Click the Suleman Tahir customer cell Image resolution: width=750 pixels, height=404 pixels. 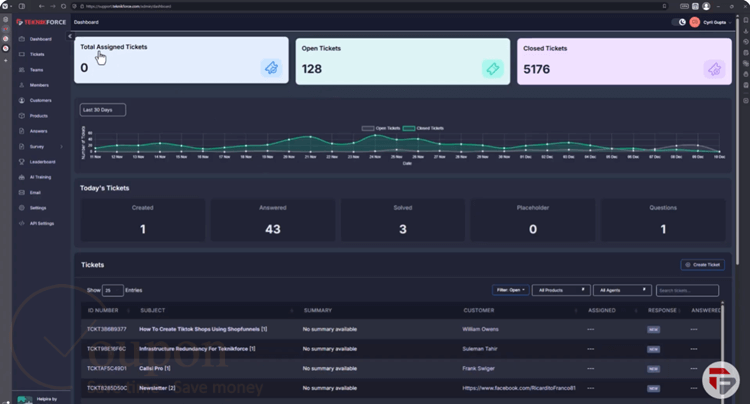(x=480, y=349)
